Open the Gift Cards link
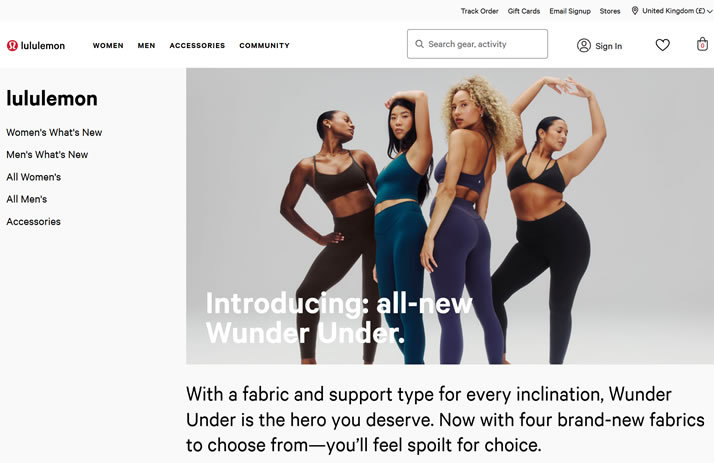Image resolution: width=714 pixels, height=463 pixels. pos(524,11)
